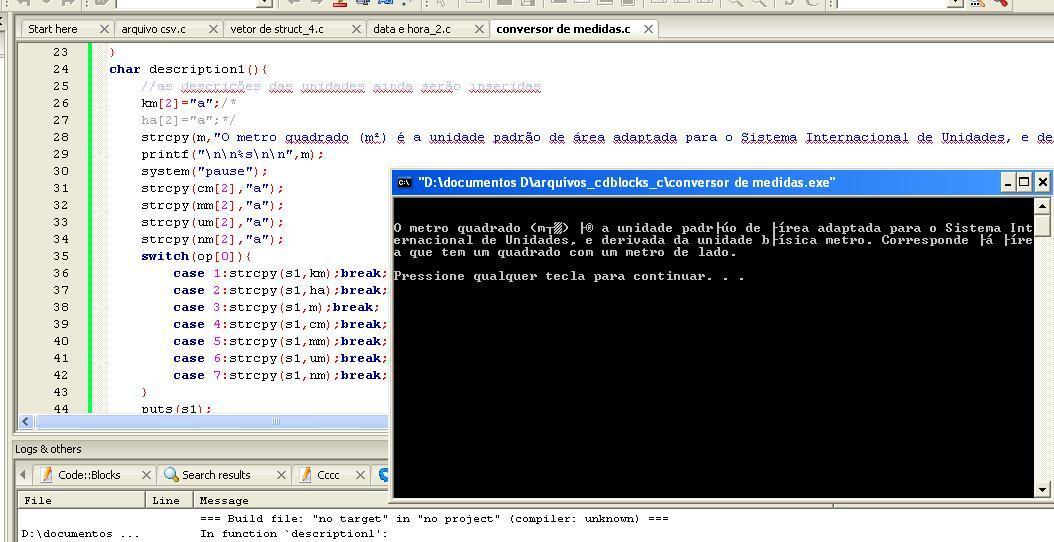The width and height of the screenshot is (1054, 542).
Task: Maximize the conversor de medidas.exe console
Action: 1024,182
